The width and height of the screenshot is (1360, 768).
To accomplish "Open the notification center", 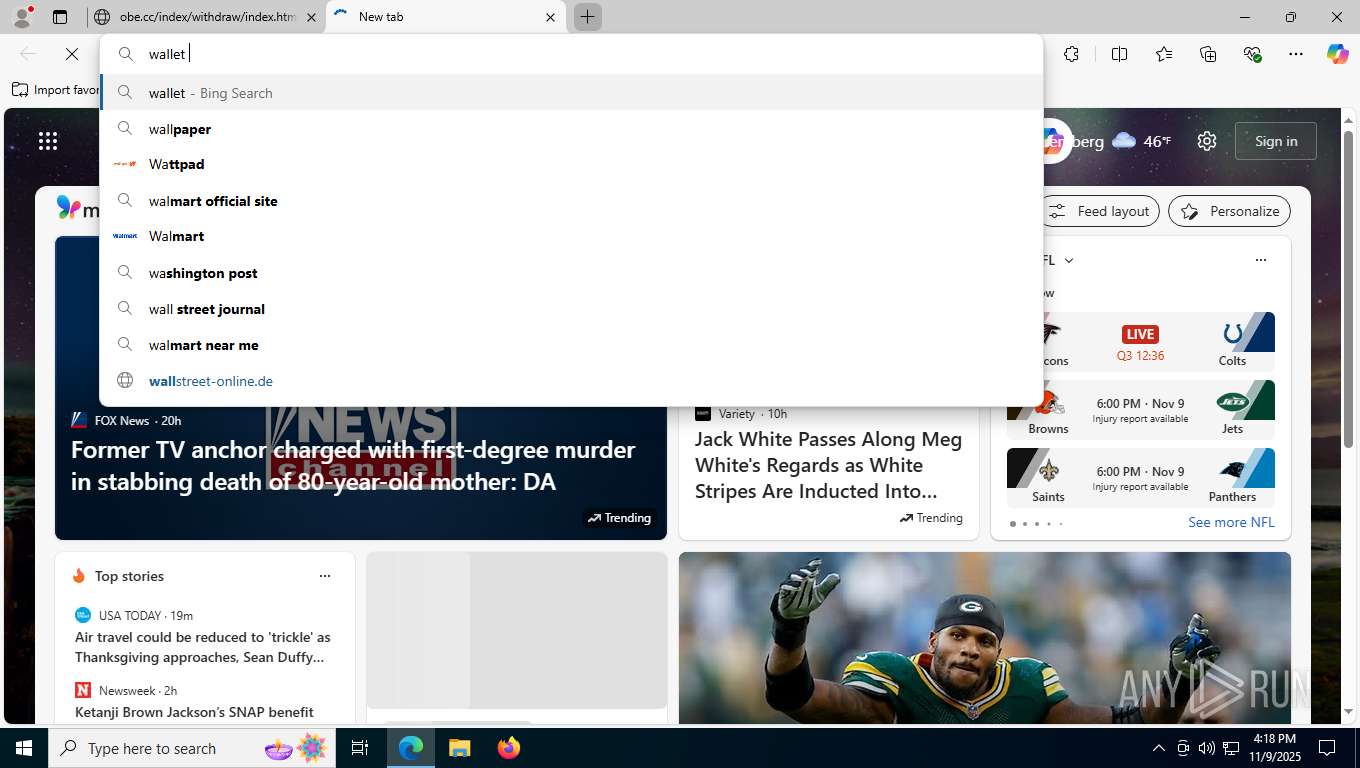I will click(x=1327, y=748).
